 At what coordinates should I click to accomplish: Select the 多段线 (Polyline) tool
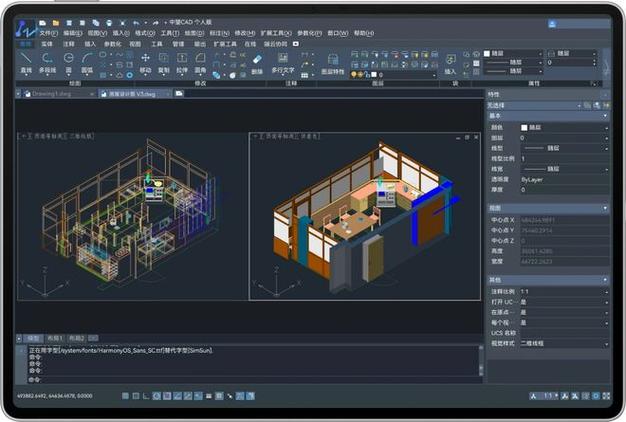[x=47, y=63]
